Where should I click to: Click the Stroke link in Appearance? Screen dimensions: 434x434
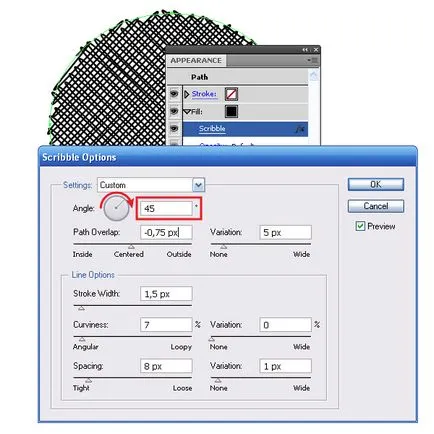click(x=204, y=94)
